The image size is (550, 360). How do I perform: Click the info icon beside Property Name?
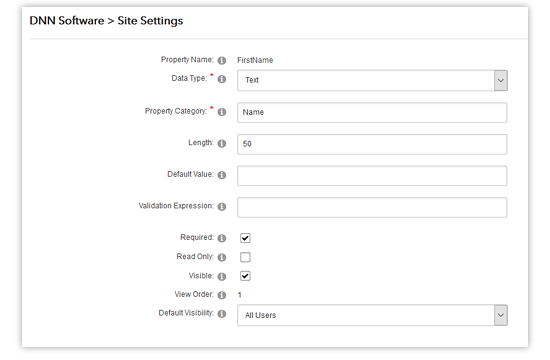[222, 60]
